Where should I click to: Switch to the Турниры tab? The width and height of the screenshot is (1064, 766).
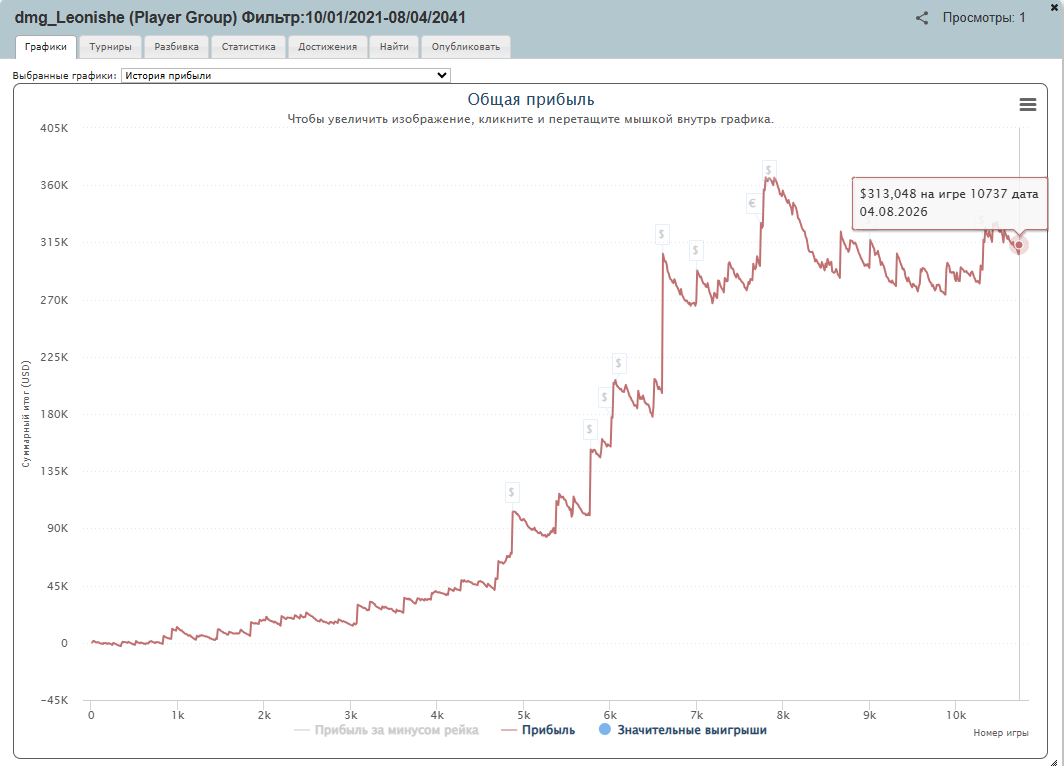click(111, 47)
